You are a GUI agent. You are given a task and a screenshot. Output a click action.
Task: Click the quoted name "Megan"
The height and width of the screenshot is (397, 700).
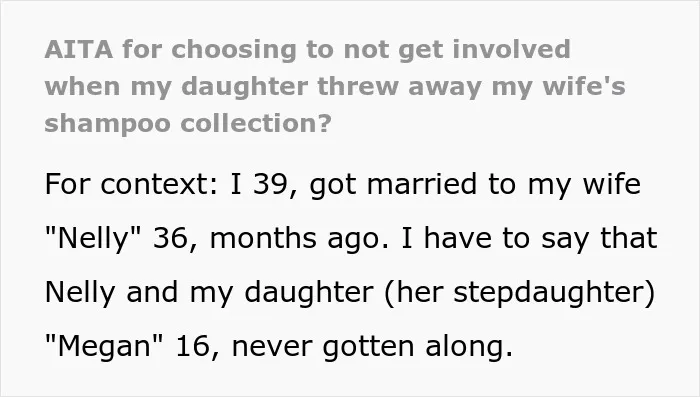coord(104,346)
